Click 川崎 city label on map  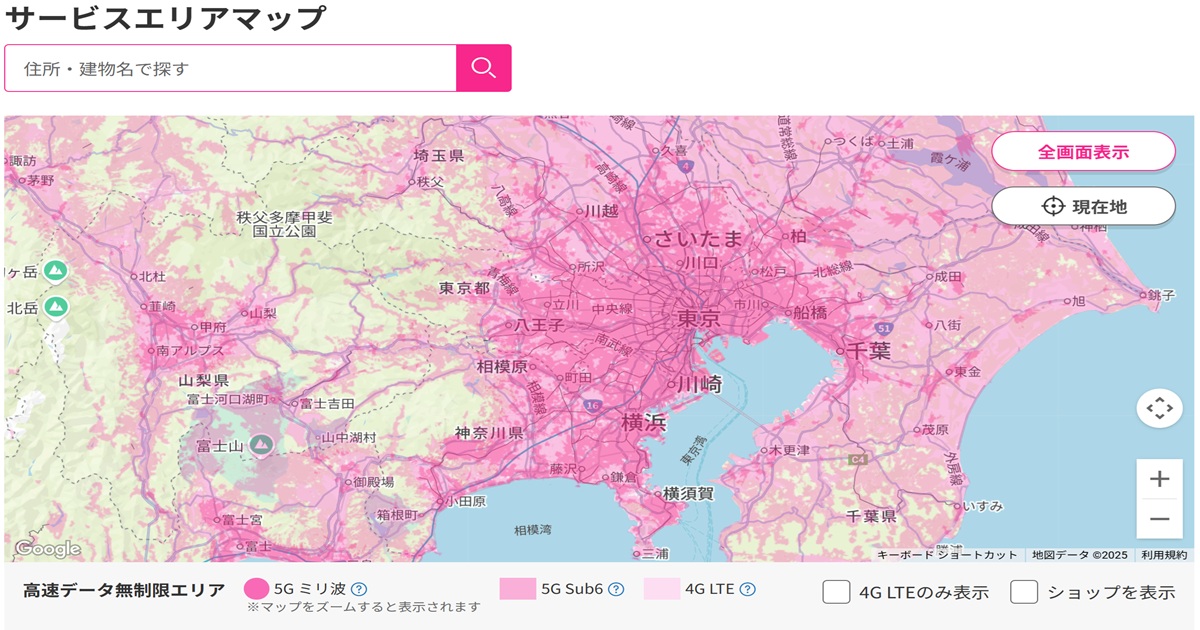tap(699, 384)
